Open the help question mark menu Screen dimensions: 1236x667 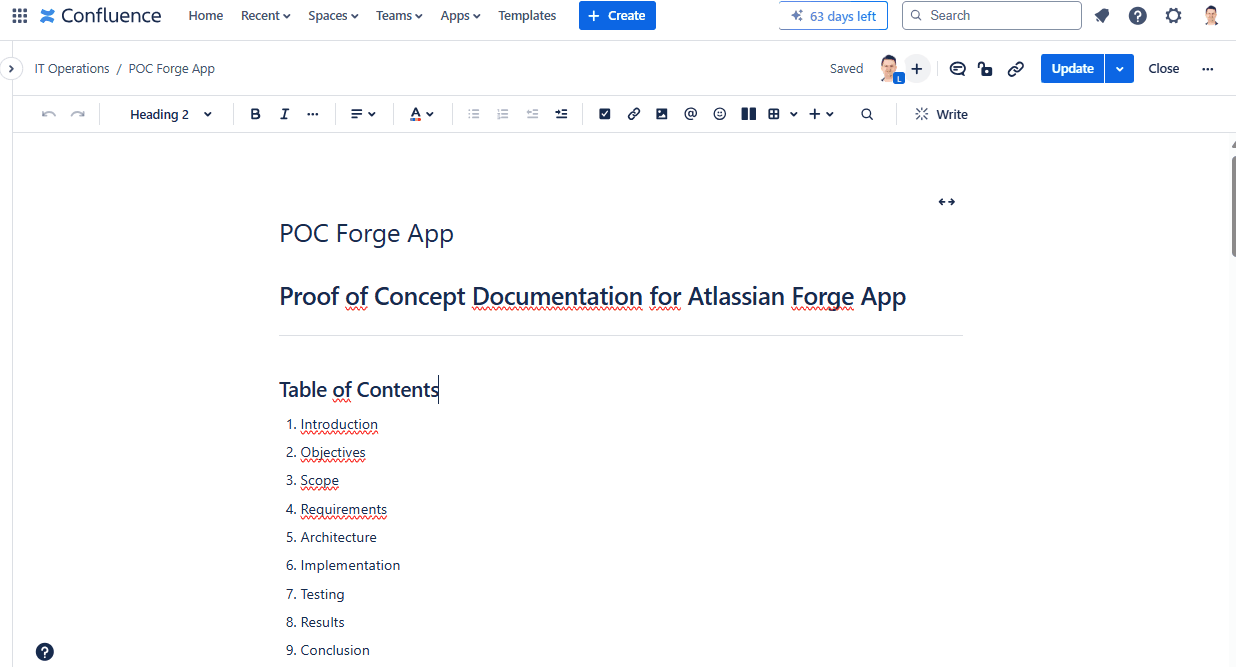(x=1137, y=16)
